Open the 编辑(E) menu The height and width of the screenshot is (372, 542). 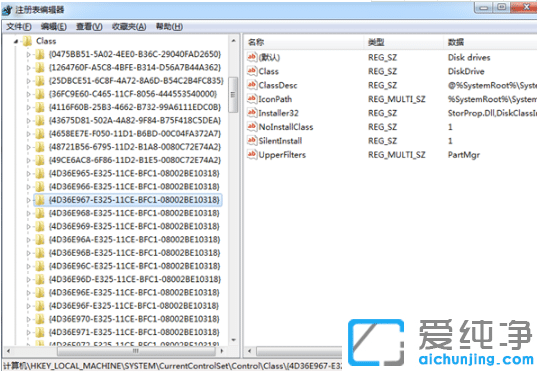[54, 27]
